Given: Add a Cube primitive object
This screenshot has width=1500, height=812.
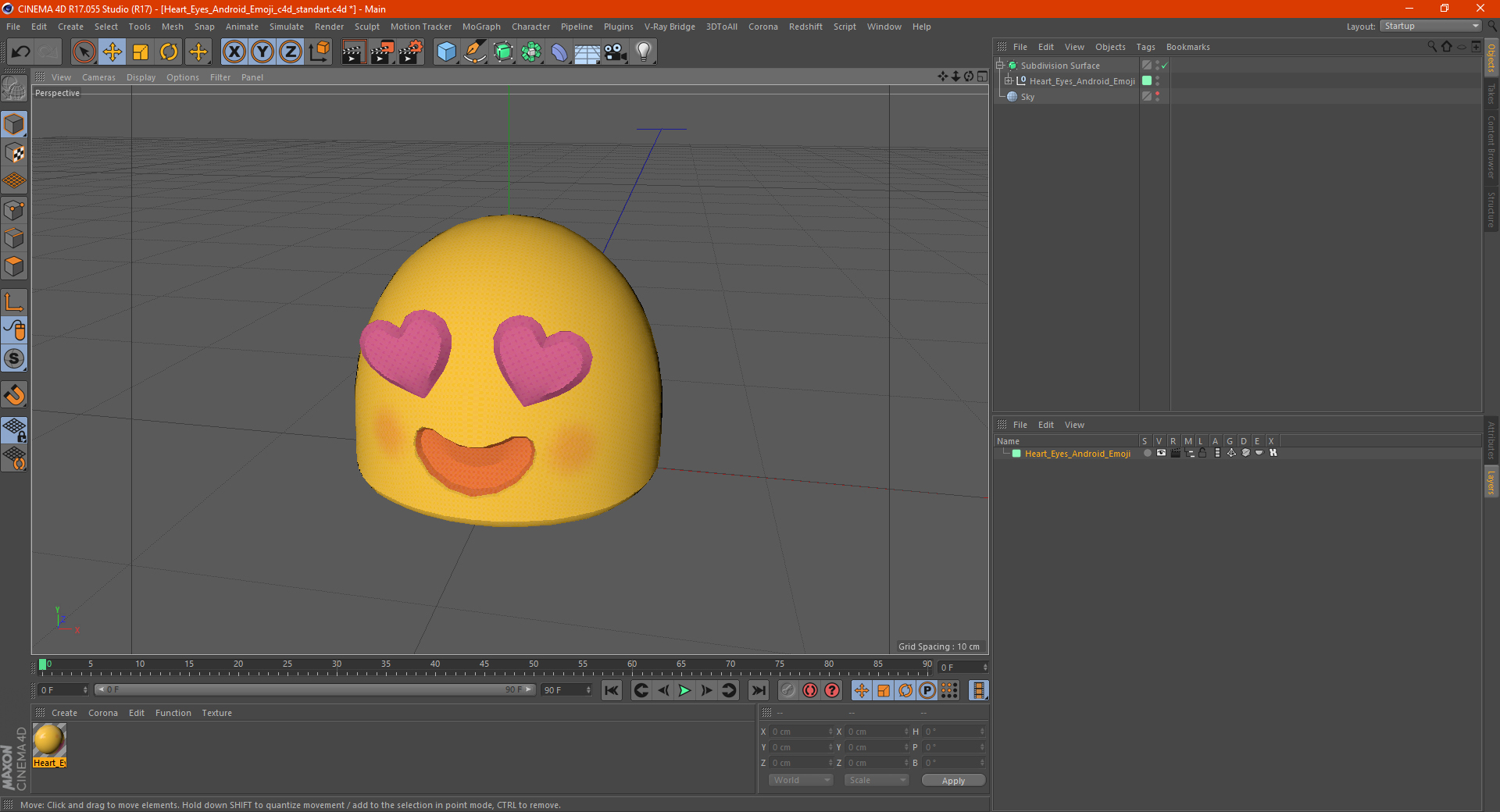Looking at the screenshot, I should tap(446, 52).
